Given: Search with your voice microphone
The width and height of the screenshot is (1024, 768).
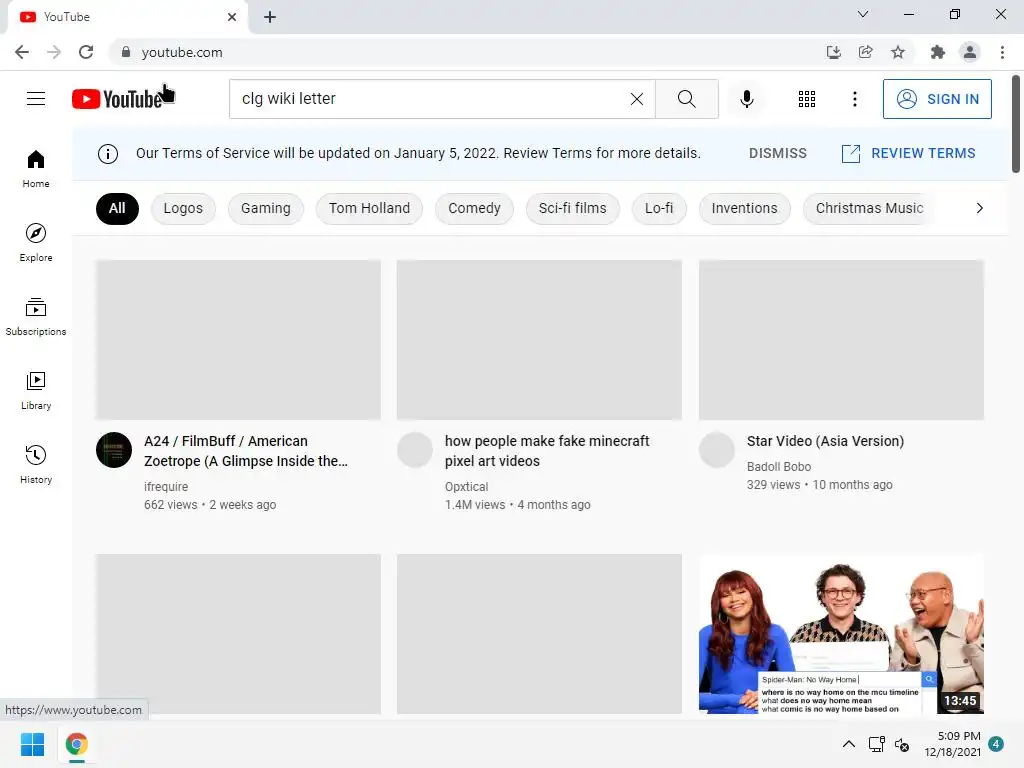Looking at the screenshot, I should click(x=746, y=99).
